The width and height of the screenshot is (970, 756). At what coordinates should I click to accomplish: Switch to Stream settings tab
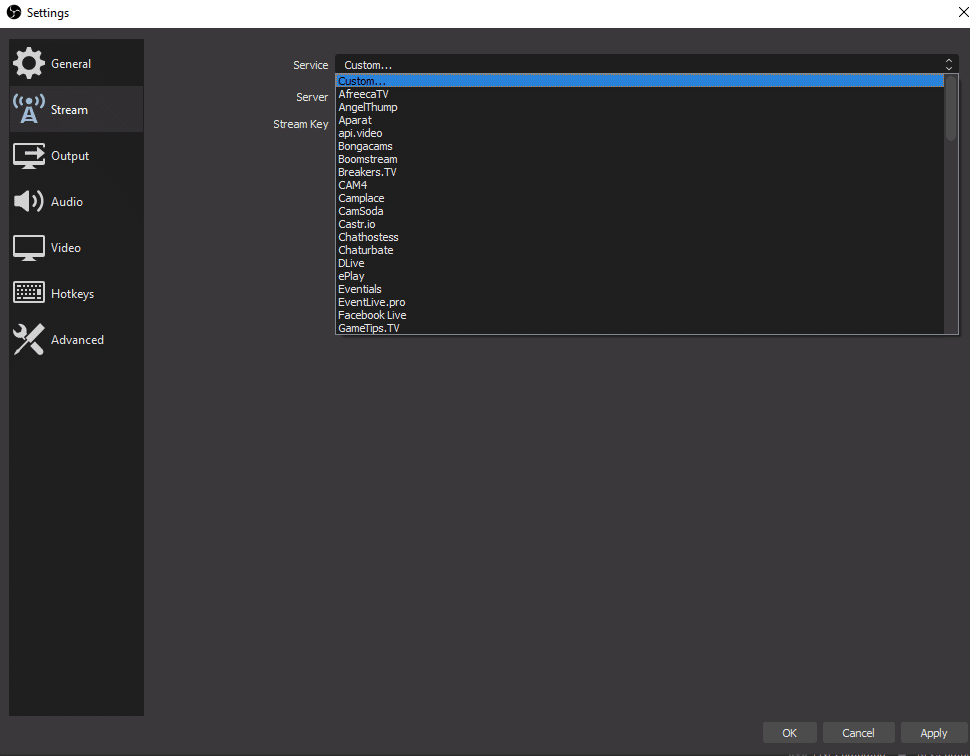(77, 109)
